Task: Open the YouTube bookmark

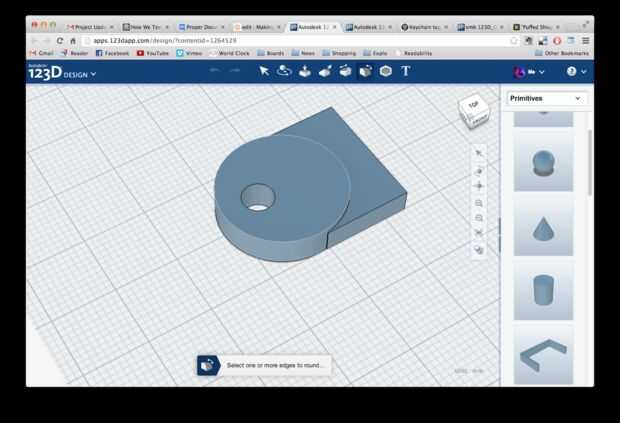Action: point(153,53)
